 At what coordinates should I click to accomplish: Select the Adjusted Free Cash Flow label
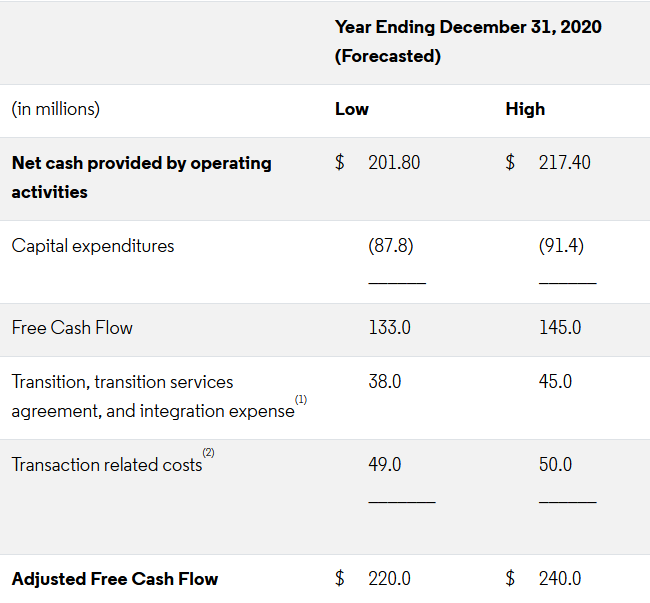pos(115,579)
